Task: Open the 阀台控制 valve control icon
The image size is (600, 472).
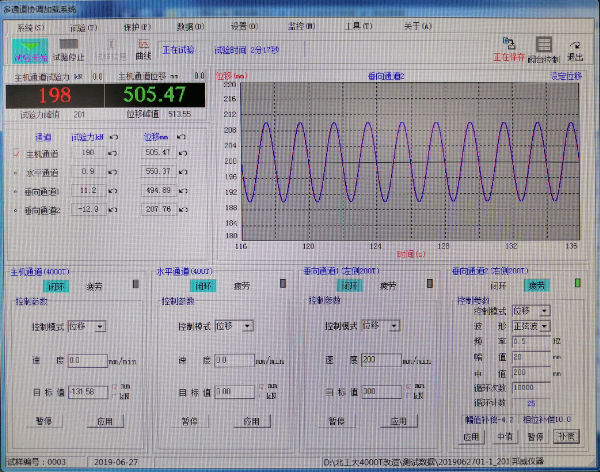Action: (543, 49)
